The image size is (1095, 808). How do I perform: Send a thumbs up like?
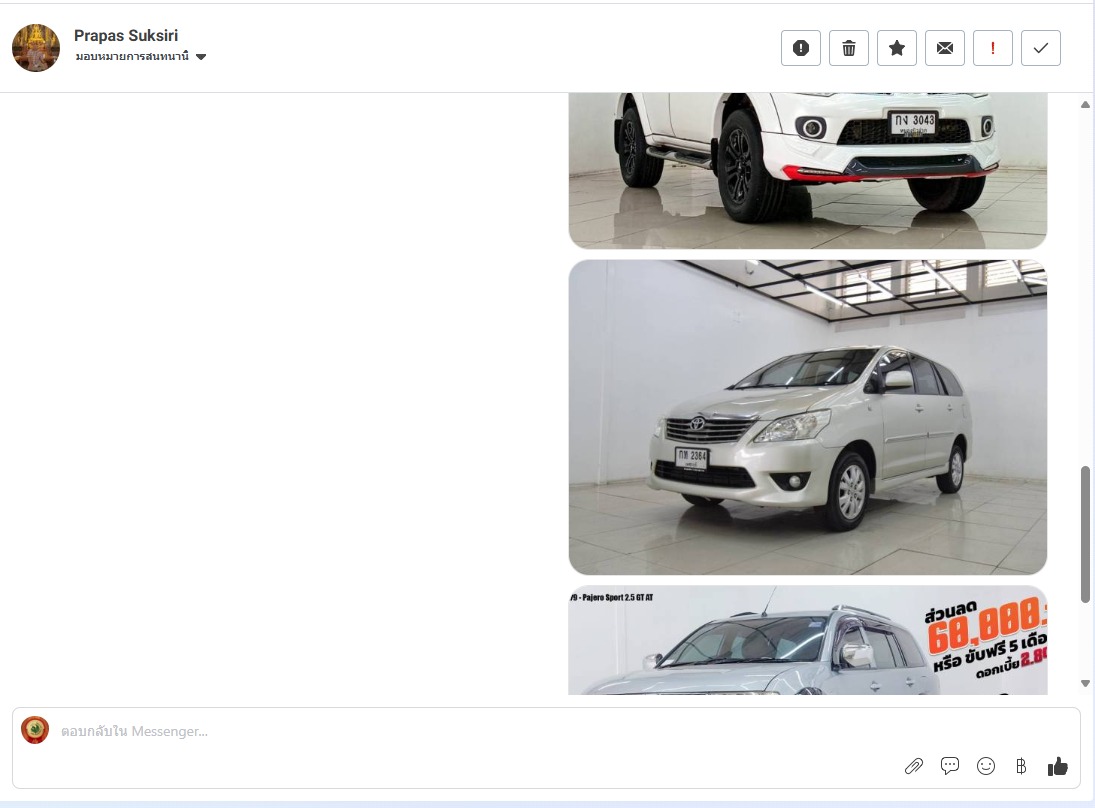(x=1057, y=766)
